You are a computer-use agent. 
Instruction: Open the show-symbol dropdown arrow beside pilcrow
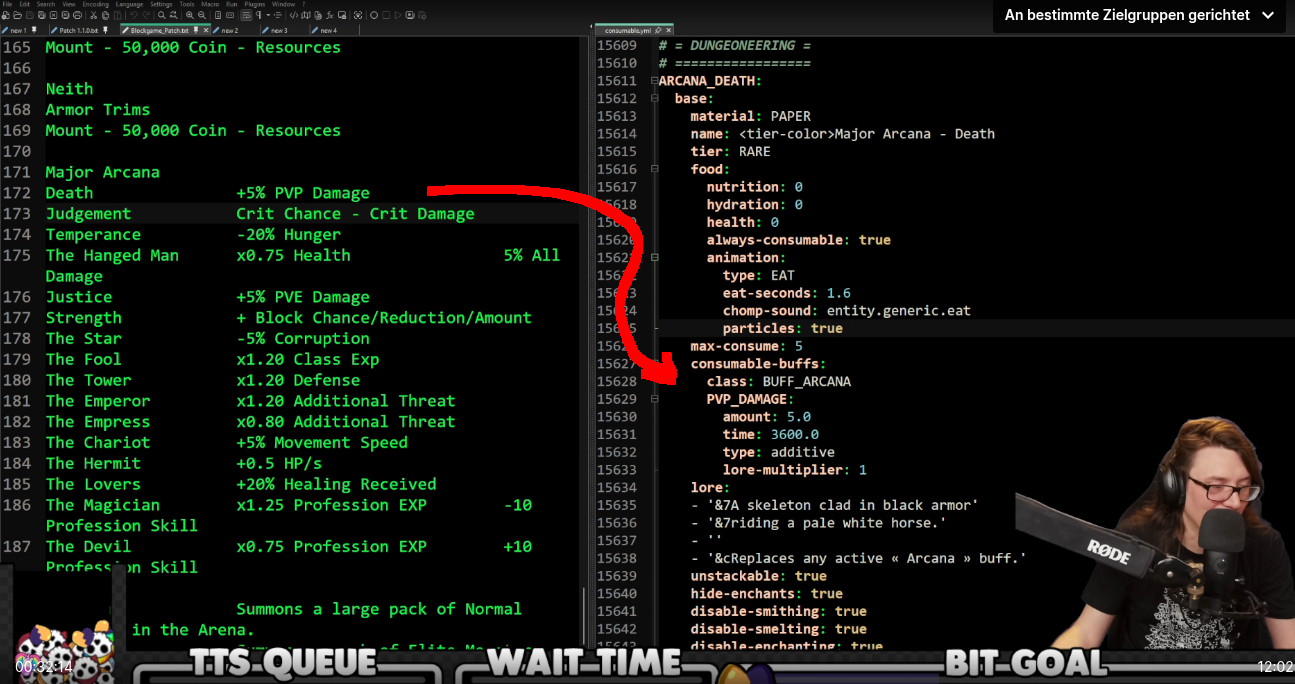click(x=268, y=15)
